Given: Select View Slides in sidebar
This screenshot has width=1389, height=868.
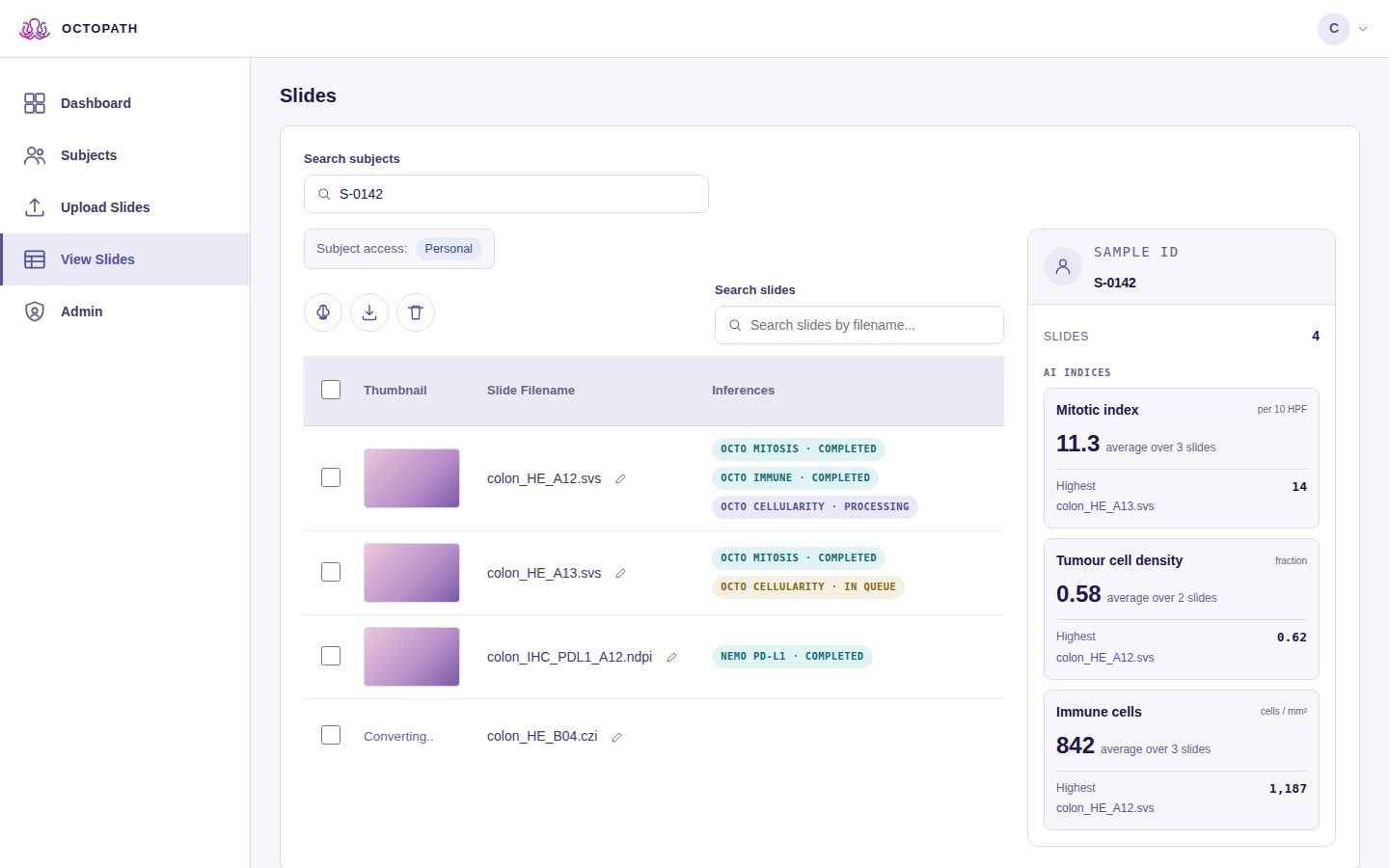Looking at the screenshot, I should 125,259.
